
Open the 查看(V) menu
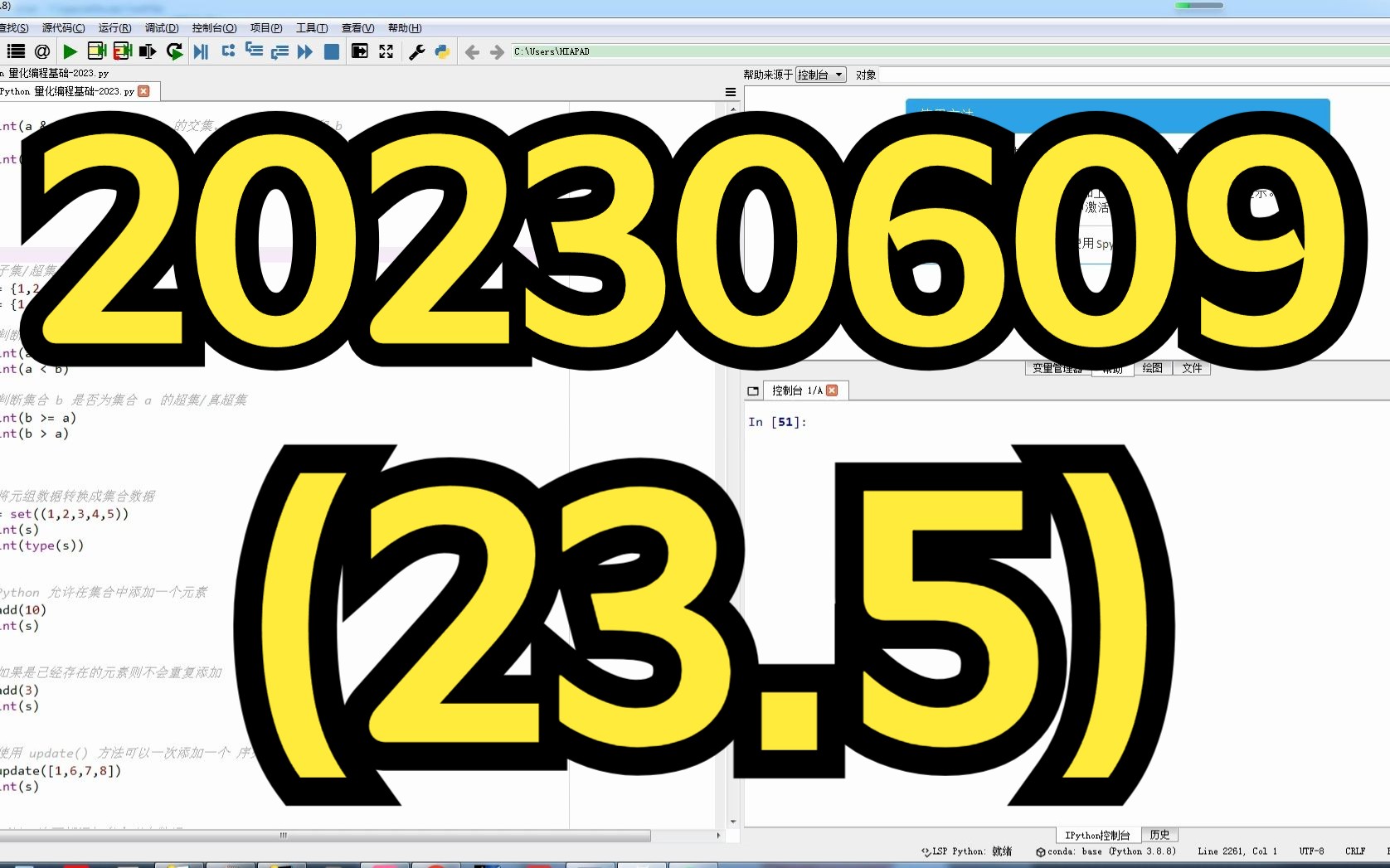(357, 28)
